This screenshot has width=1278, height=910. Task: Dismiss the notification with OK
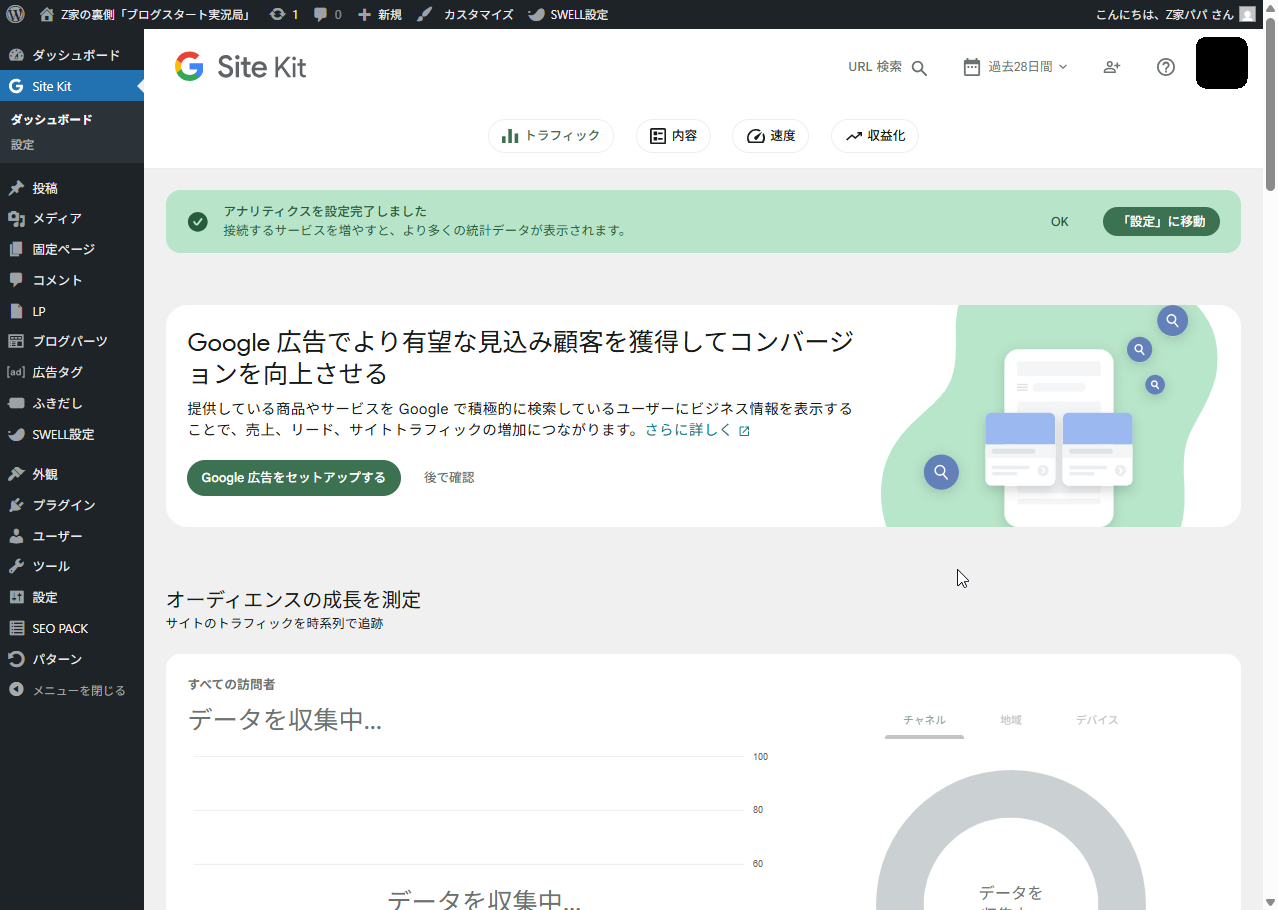[x=1060, y=222]
